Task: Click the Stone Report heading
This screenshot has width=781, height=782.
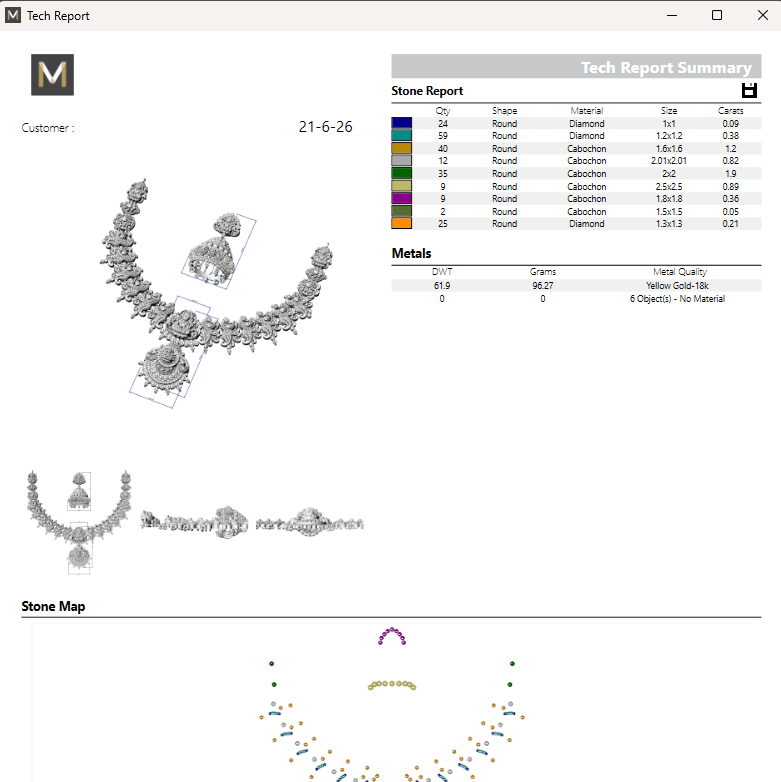Action: (x=427, y=91)
